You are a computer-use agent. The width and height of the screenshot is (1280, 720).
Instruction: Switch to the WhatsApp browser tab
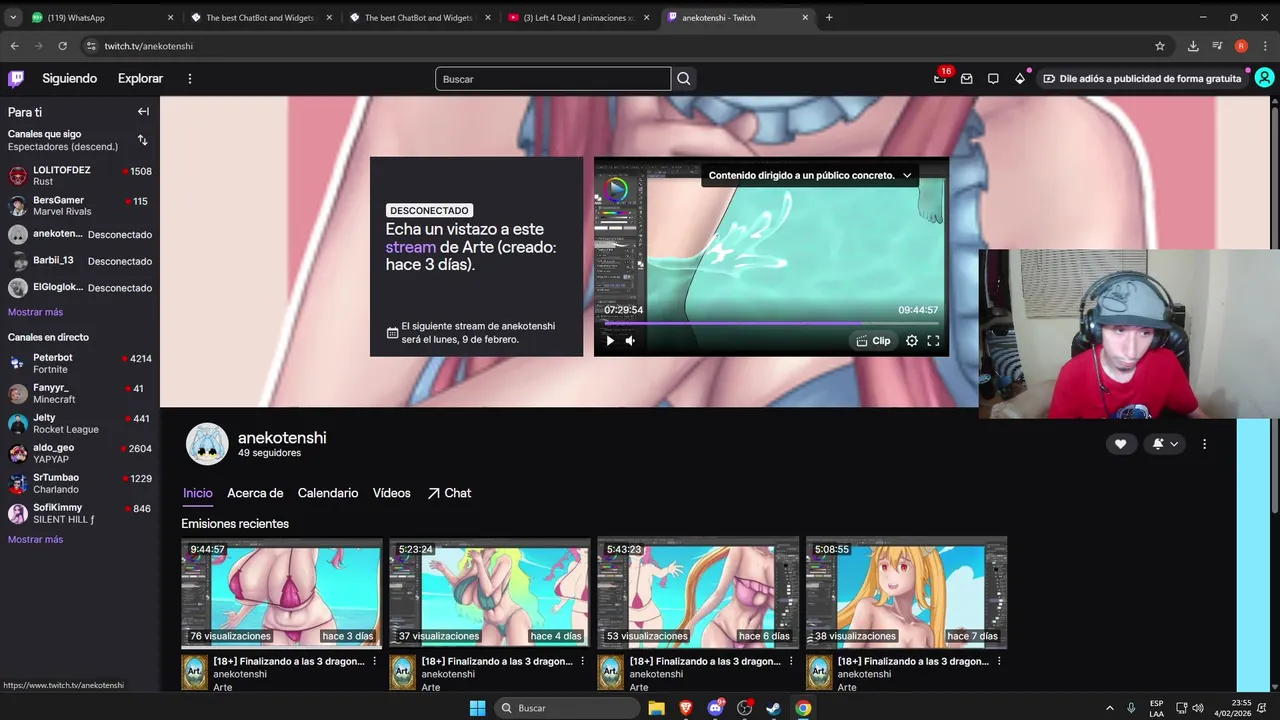pyautogui.click(x=104, y=17)
